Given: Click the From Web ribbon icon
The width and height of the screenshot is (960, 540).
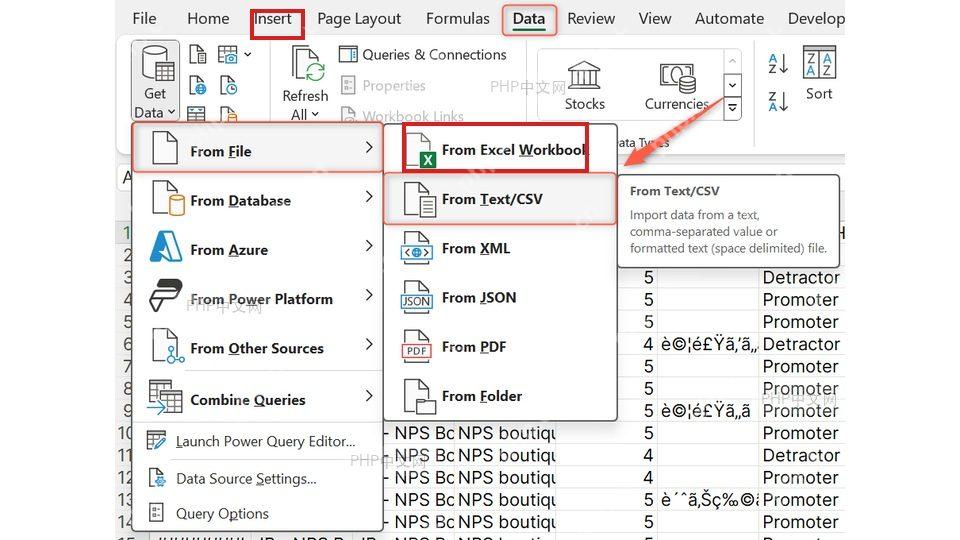Looking at the screenshot, I should coord(197,85).
